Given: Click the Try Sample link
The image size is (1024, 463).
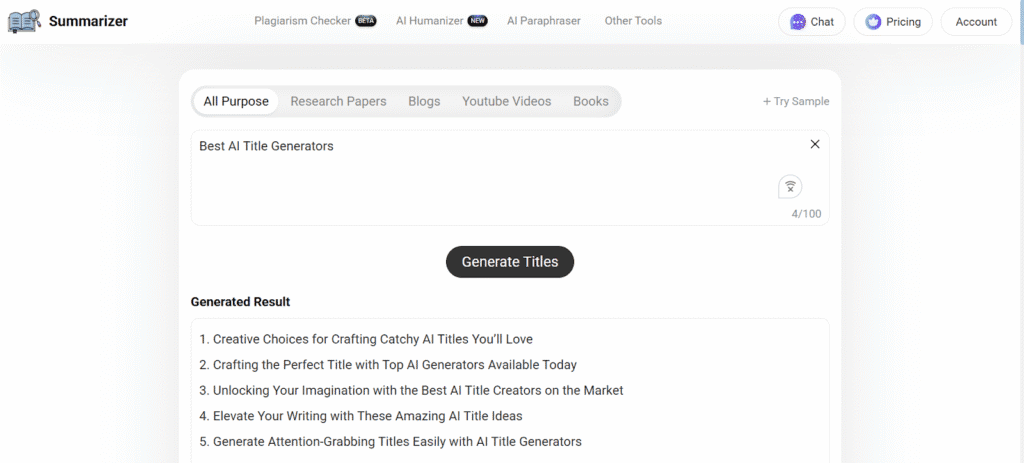Looking at the screenshot, I should 796,101.
